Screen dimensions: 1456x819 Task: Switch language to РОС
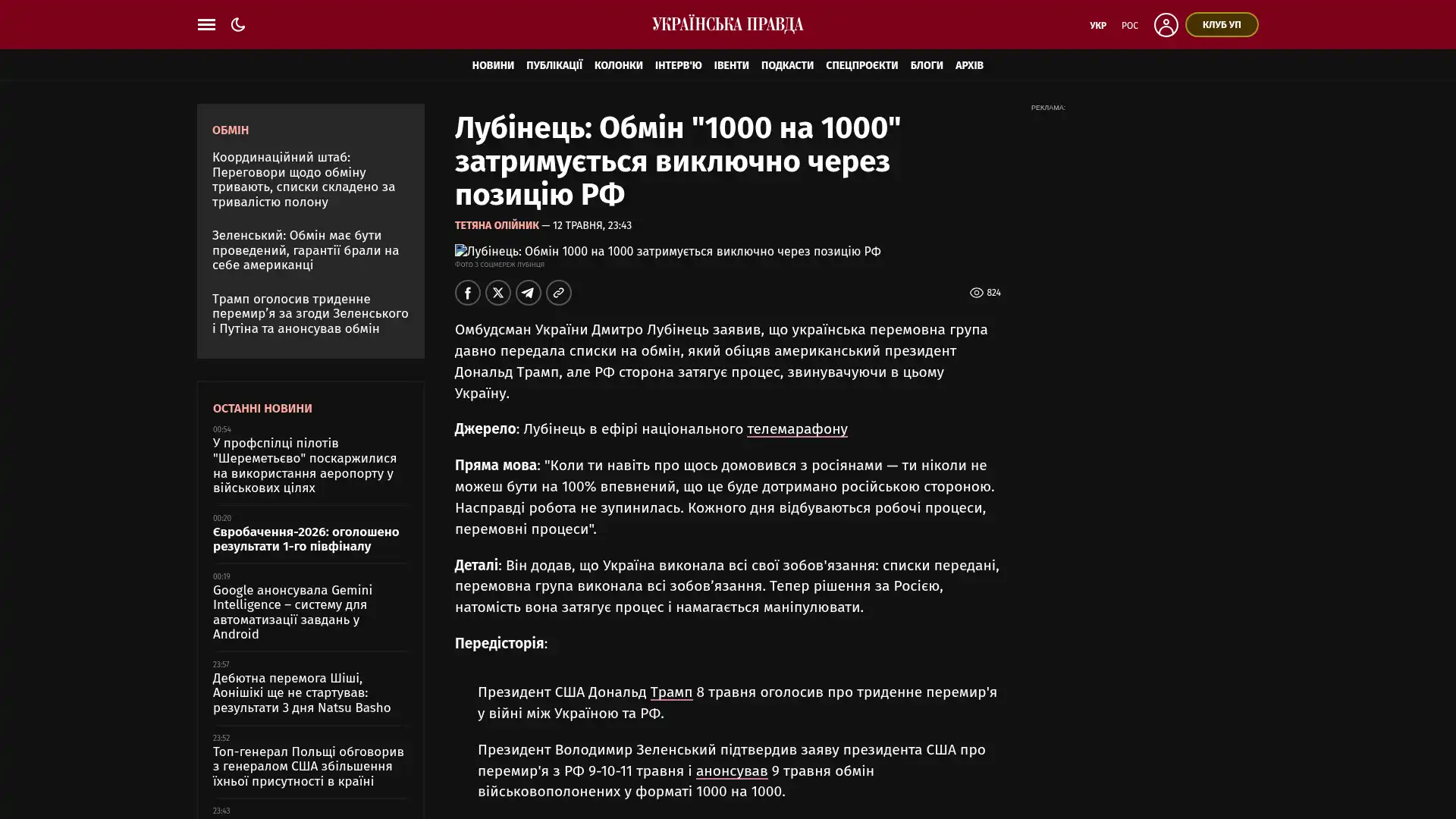[x=1129, y=26]
